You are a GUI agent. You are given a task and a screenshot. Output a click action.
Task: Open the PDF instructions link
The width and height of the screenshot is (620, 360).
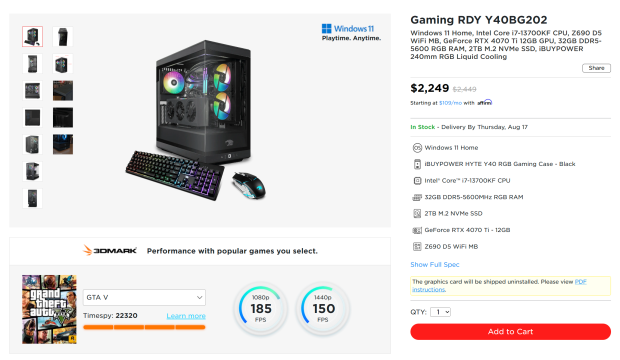click(499, 286)
